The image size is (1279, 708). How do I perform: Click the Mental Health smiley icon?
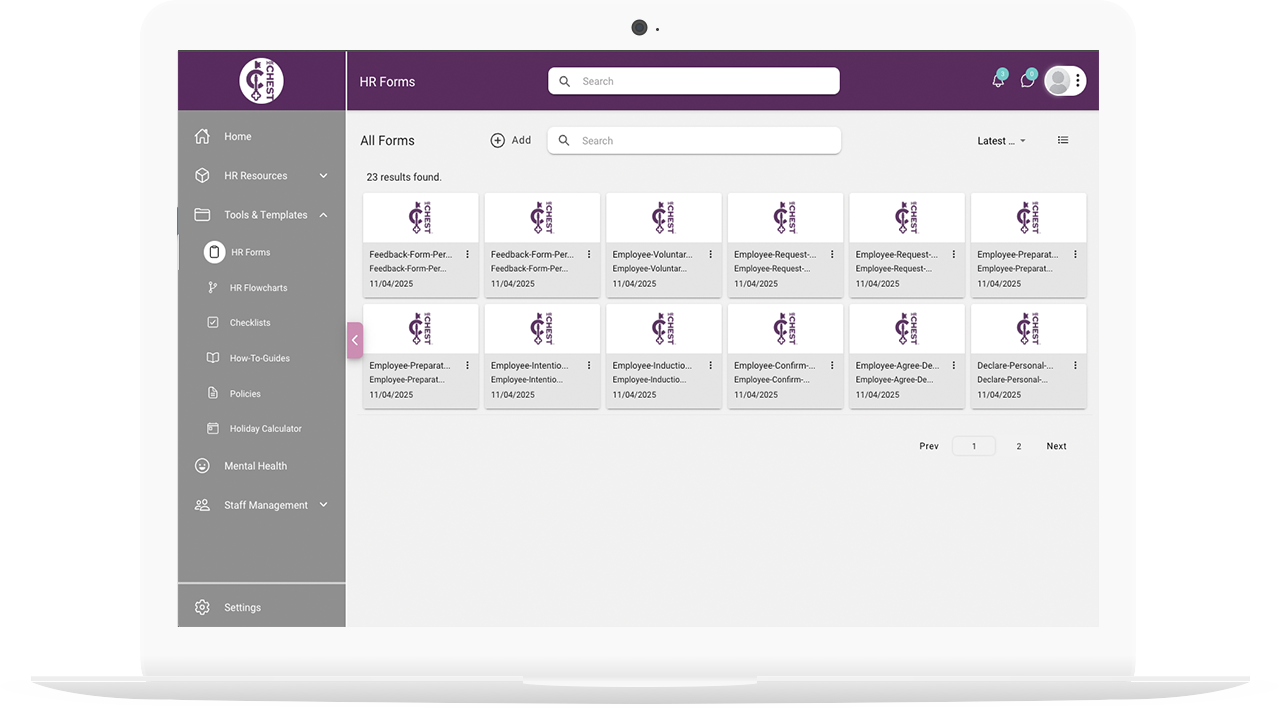[x=202, y=466]
